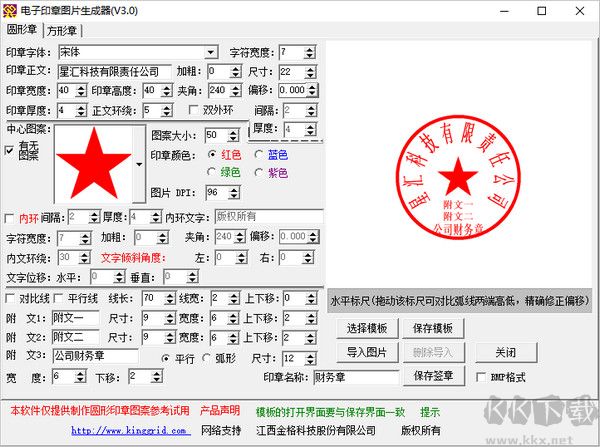The image size is (600, 447).
Task: Click the round seal preview image
Action: pyautogui.click(x=459, y=178)
